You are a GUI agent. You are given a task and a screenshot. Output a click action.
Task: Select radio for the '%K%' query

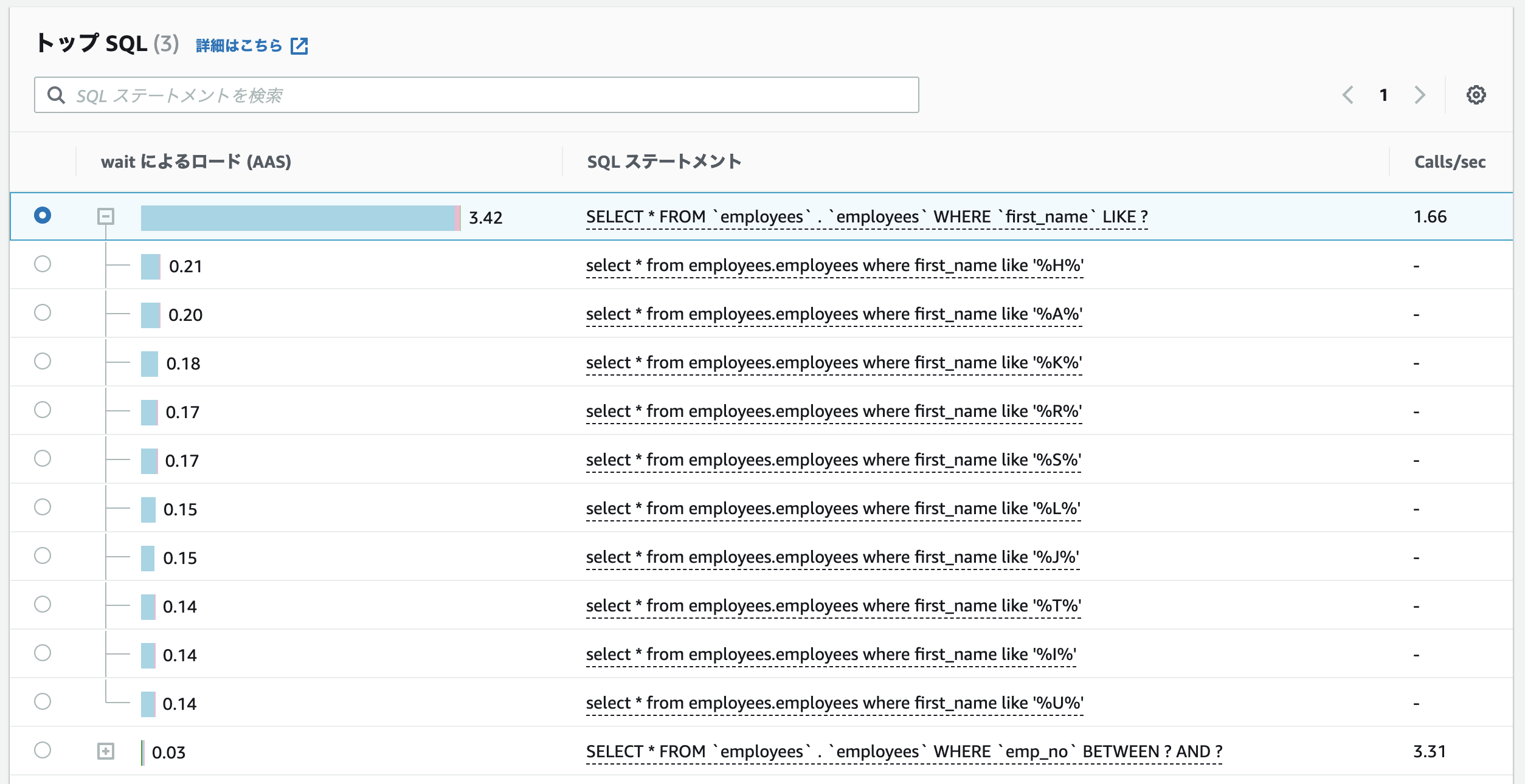(43, 362)
